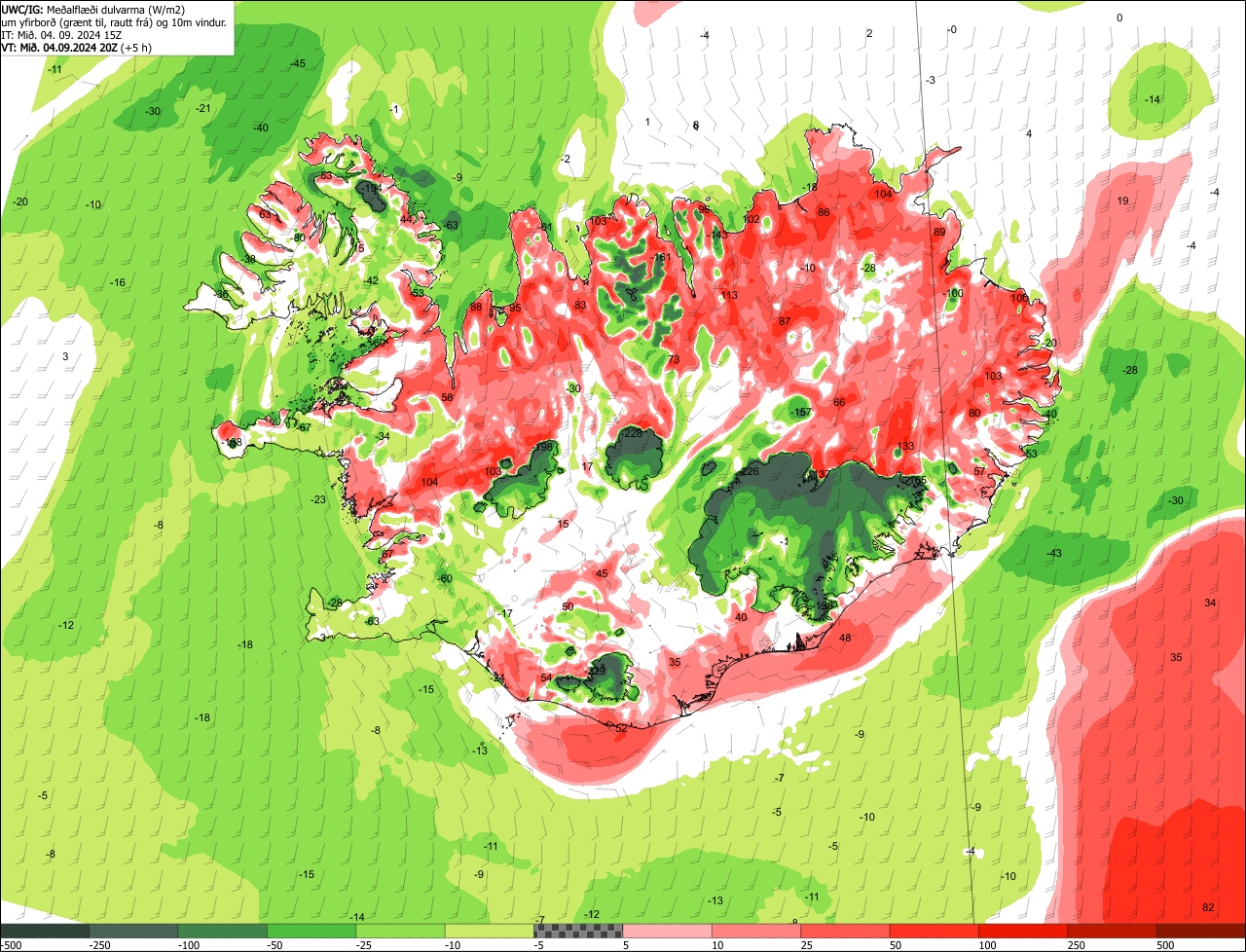Click the red legend swatch between 50 and 100

[934, 931]
